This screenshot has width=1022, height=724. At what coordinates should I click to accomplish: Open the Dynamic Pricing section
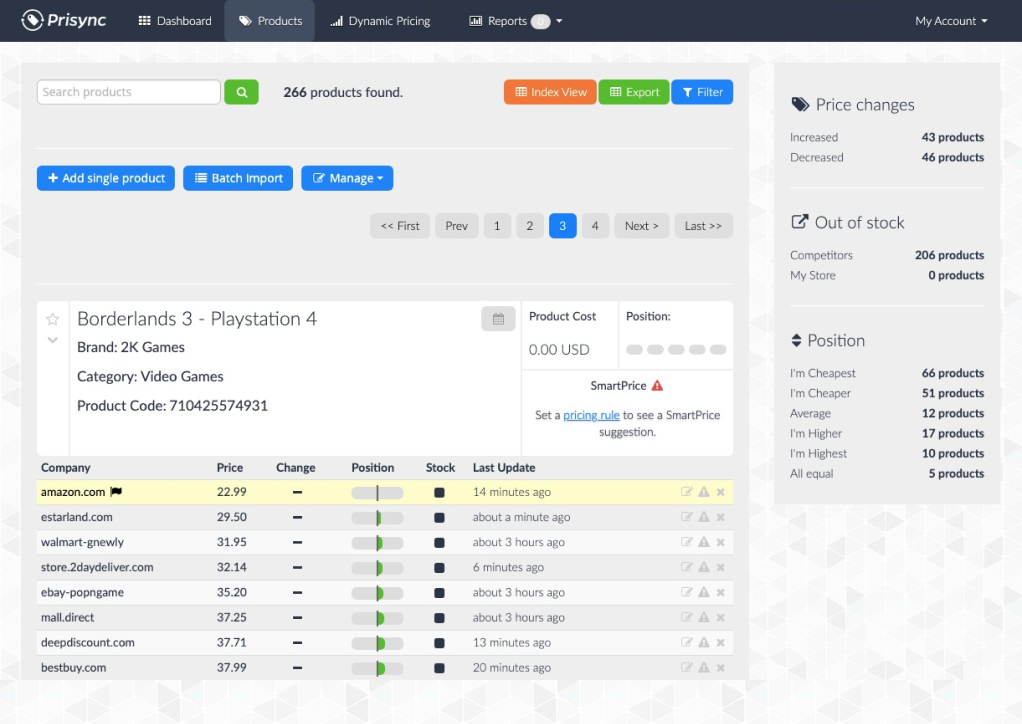click(x=380, y=20)
